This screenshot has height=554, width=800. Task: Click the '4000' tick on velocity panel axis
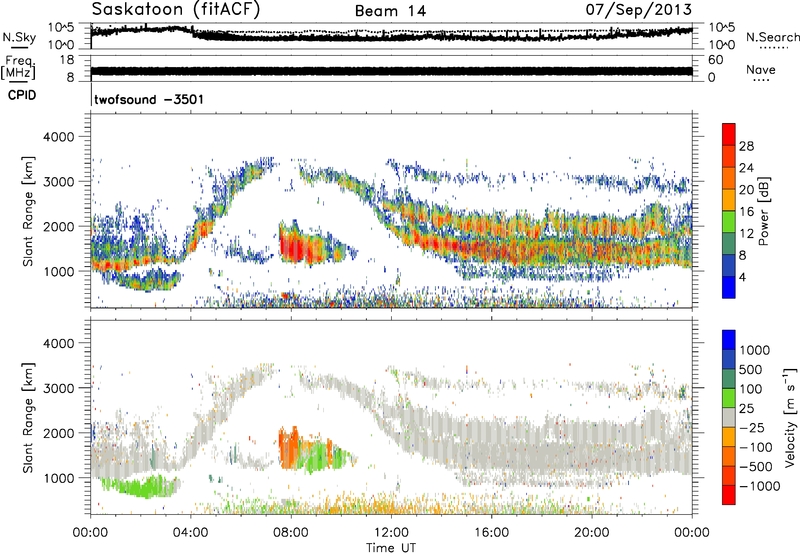click(58, 343)
